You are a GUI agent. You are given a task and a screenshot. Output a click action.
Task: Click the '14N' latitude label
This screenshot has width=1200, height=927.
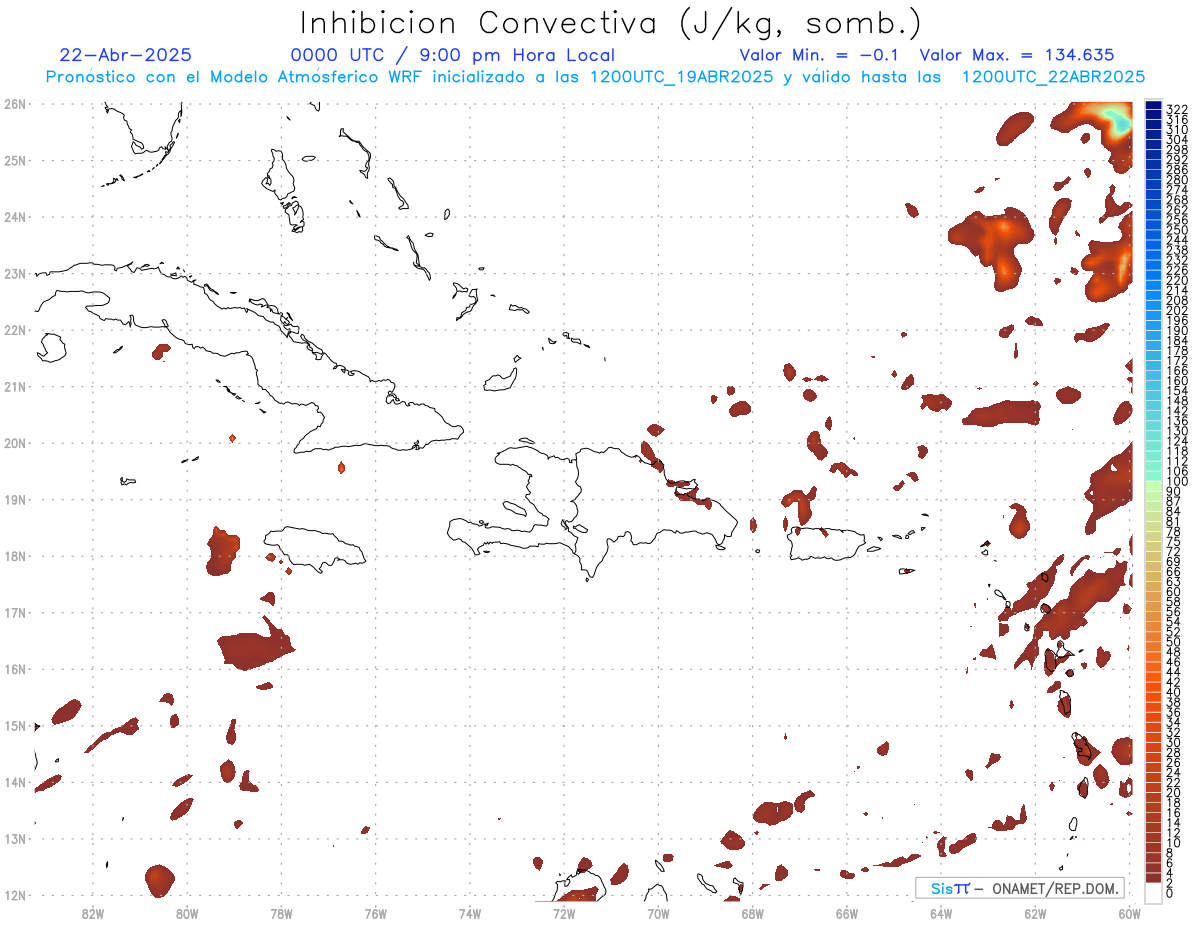pyautogui.click(x=15, y=782)
